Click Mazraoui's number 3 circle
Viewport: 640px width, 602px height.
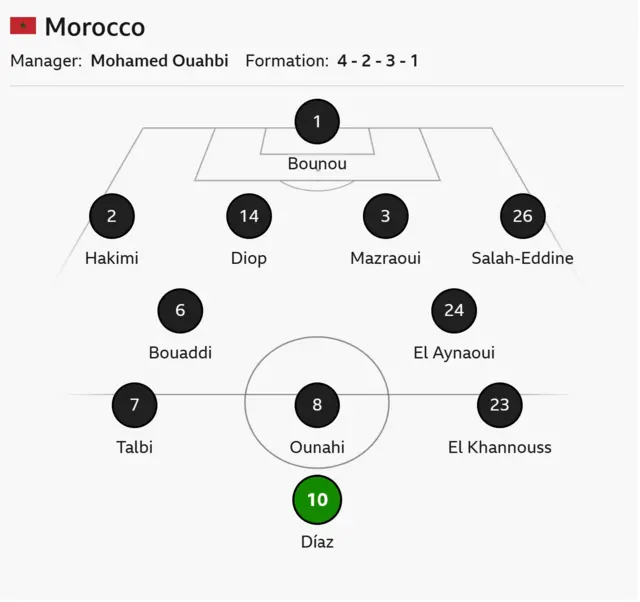[x=385, y=216]
